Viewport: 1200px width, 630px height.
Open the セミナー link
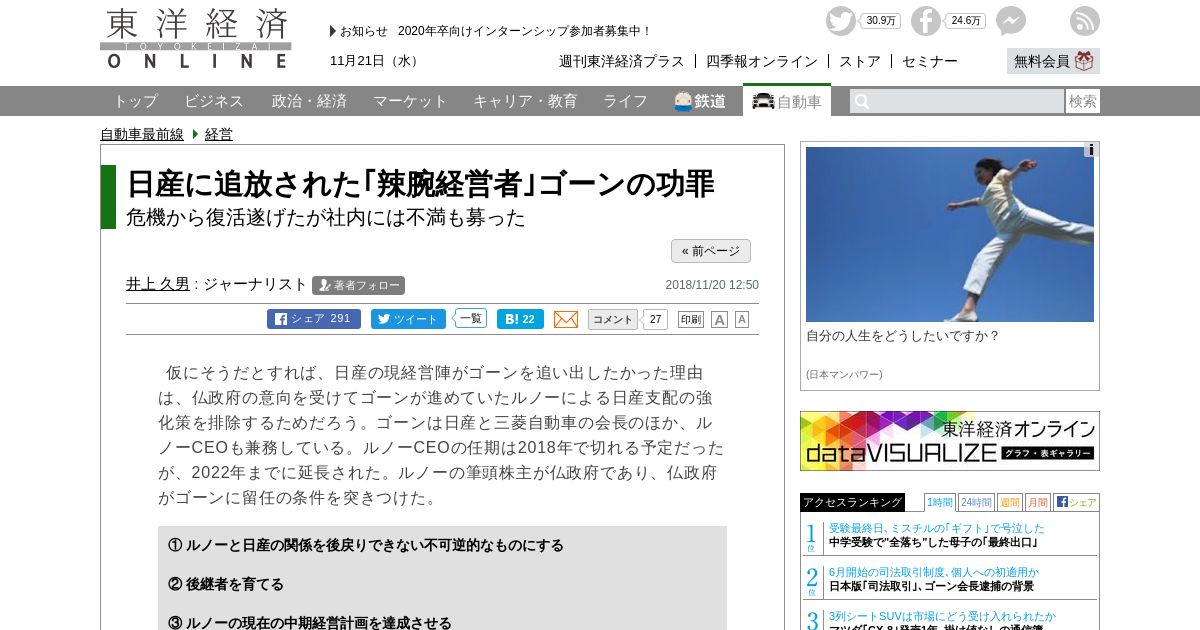[x=930, y=61]
